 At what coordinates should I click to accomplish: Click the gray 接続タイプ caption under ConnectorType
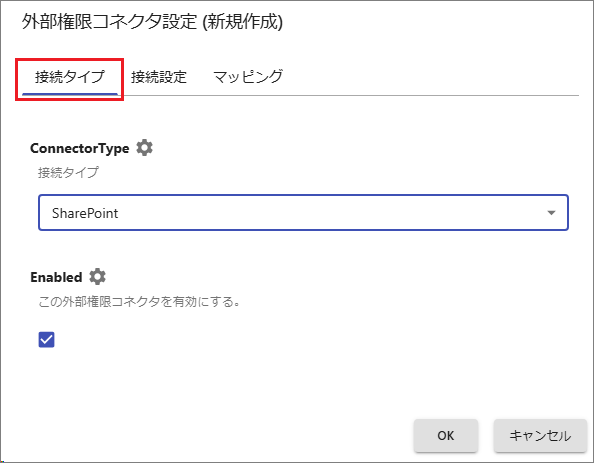coord(68,173)
